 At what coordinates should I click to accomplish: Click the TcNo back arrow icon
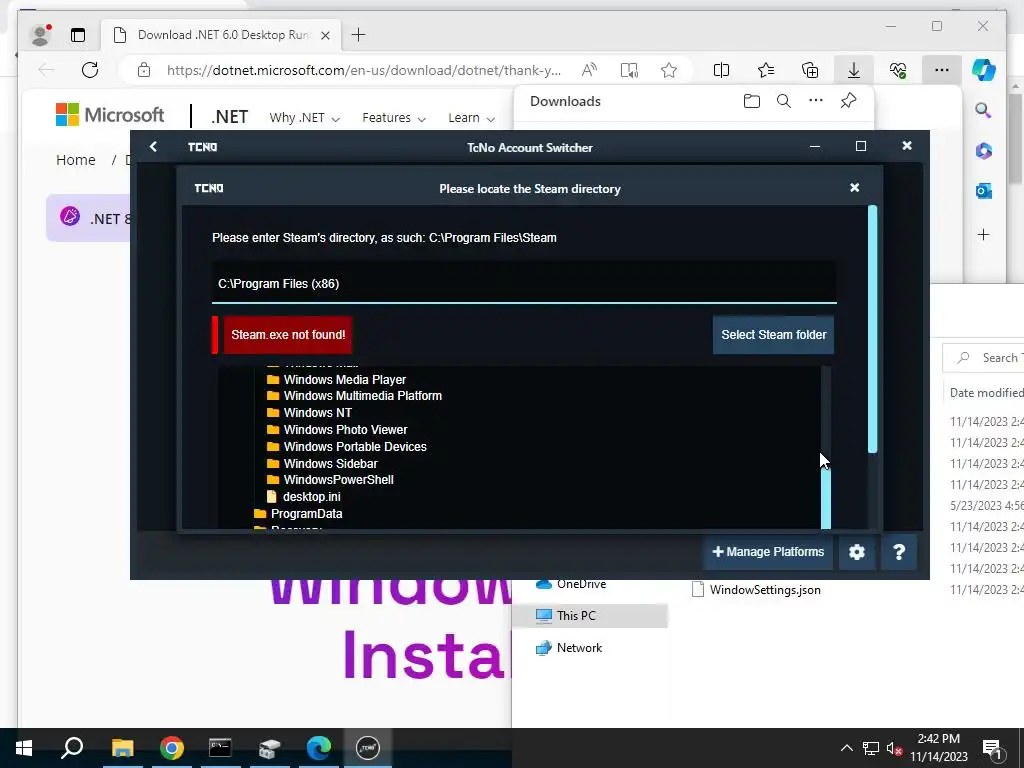(x=153, y=147)
